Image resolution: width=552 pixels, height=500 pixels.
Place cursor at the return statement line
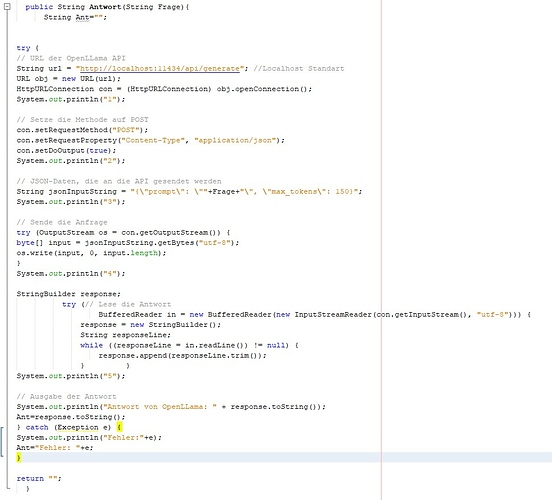pyautogui.click(x=39, y=479)
